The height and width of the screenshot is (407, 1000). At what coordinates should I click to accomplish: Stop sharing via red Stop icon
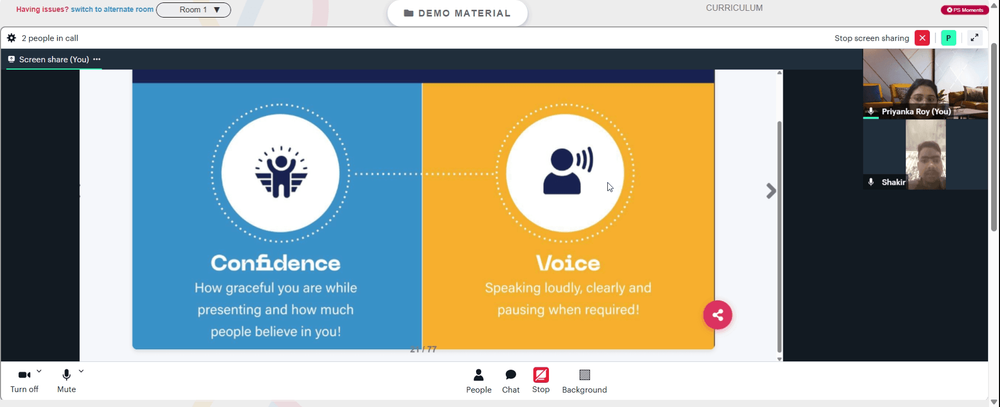click(x=541, y=381)
